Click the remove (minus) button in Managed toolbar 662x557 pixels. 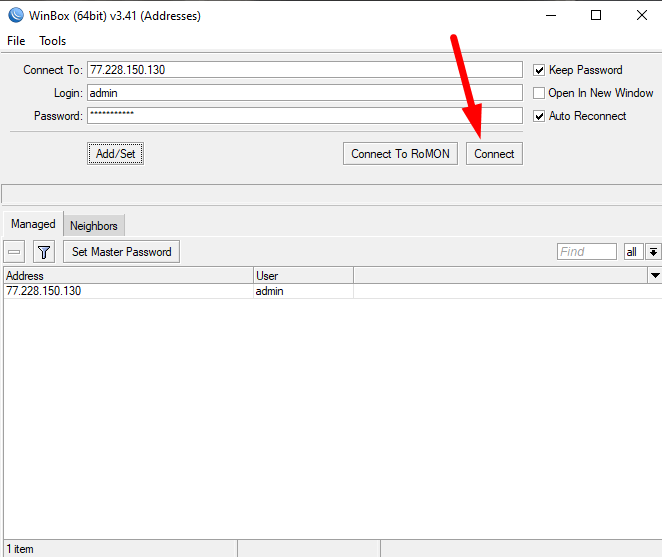(x=14, y=252)
